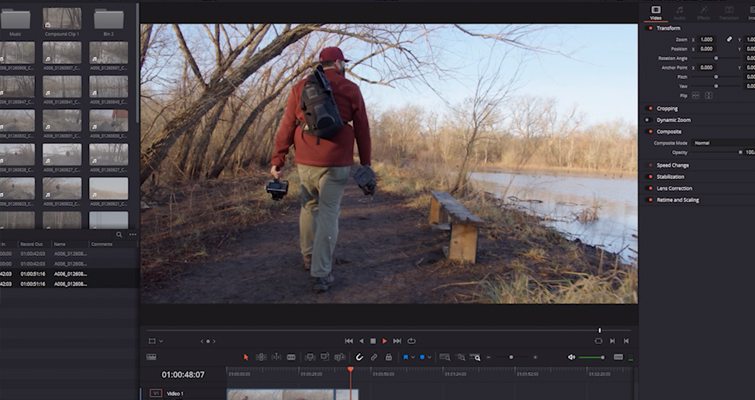Toggle Loop playback icon

[410, 341]
